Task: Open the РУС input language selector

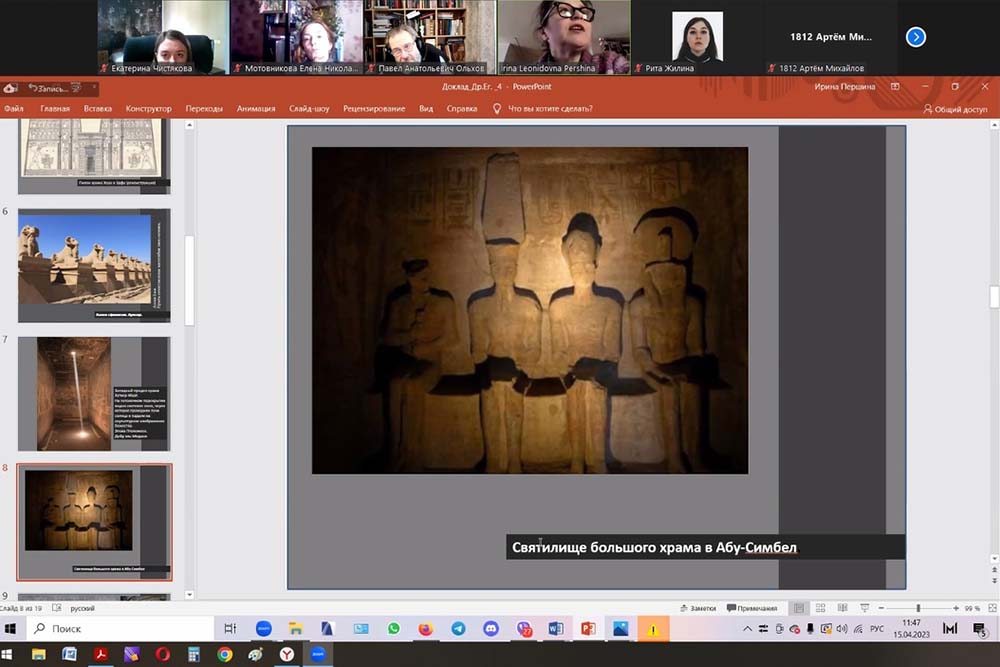Action: click(877, 629)
